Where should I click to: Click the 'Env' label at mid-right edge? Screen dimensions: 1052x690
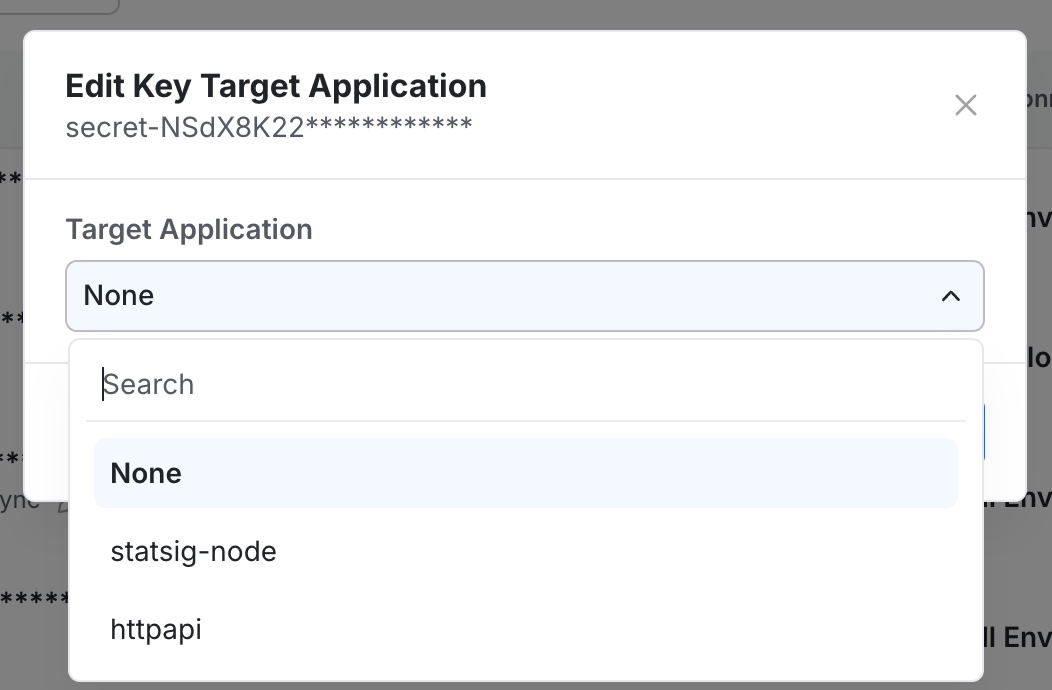point(1040,218)
